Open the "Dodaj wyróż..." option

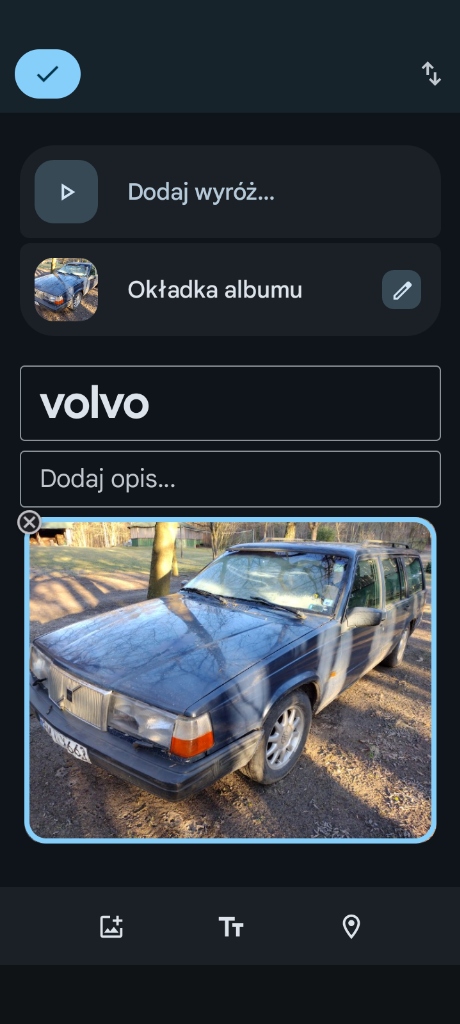tap(231, 192)
